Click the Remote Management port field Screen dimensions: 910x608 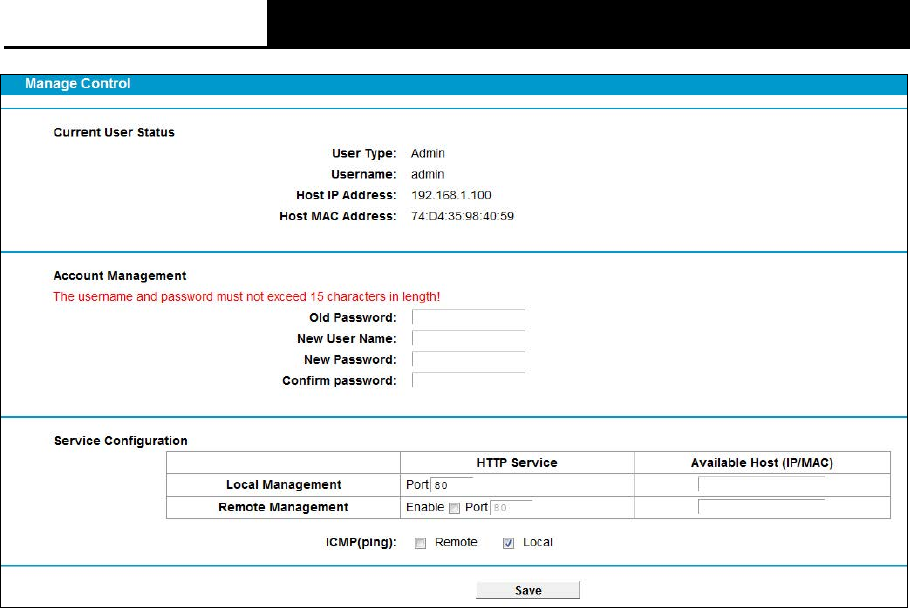pyautogui.click(x=511, y=508)
